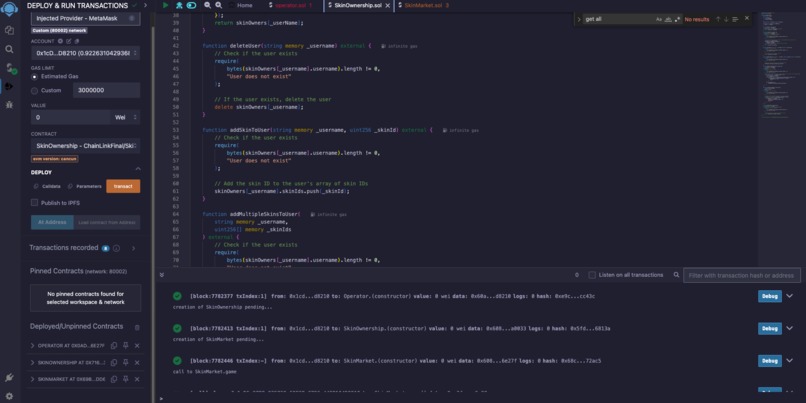This screenshot has height=403, width=806.
Task: Remove the OPERATOR deployed contract
Action: point(137,345)
